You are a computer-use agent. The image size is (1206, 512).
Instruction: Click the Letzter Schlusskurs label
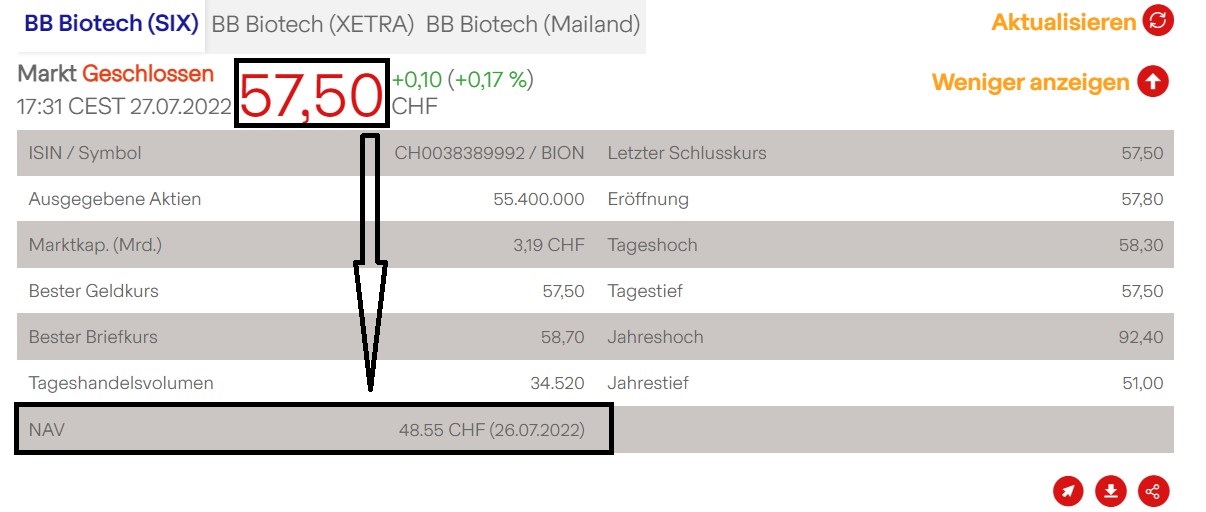[x=687, y=153]
